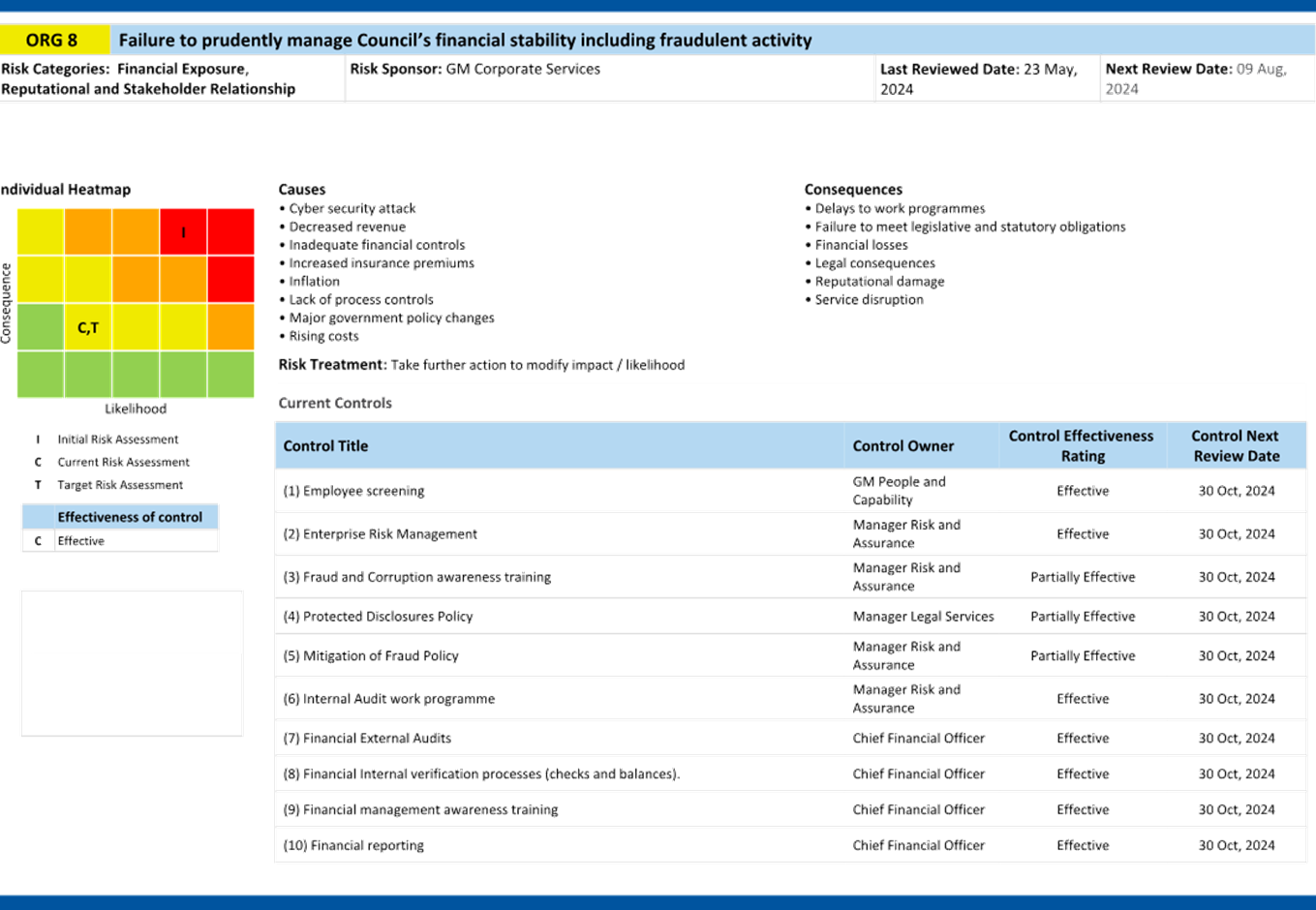The image size is (1316, 910).
Task: Click the Financial reporting control title
Action: (354, 845)
